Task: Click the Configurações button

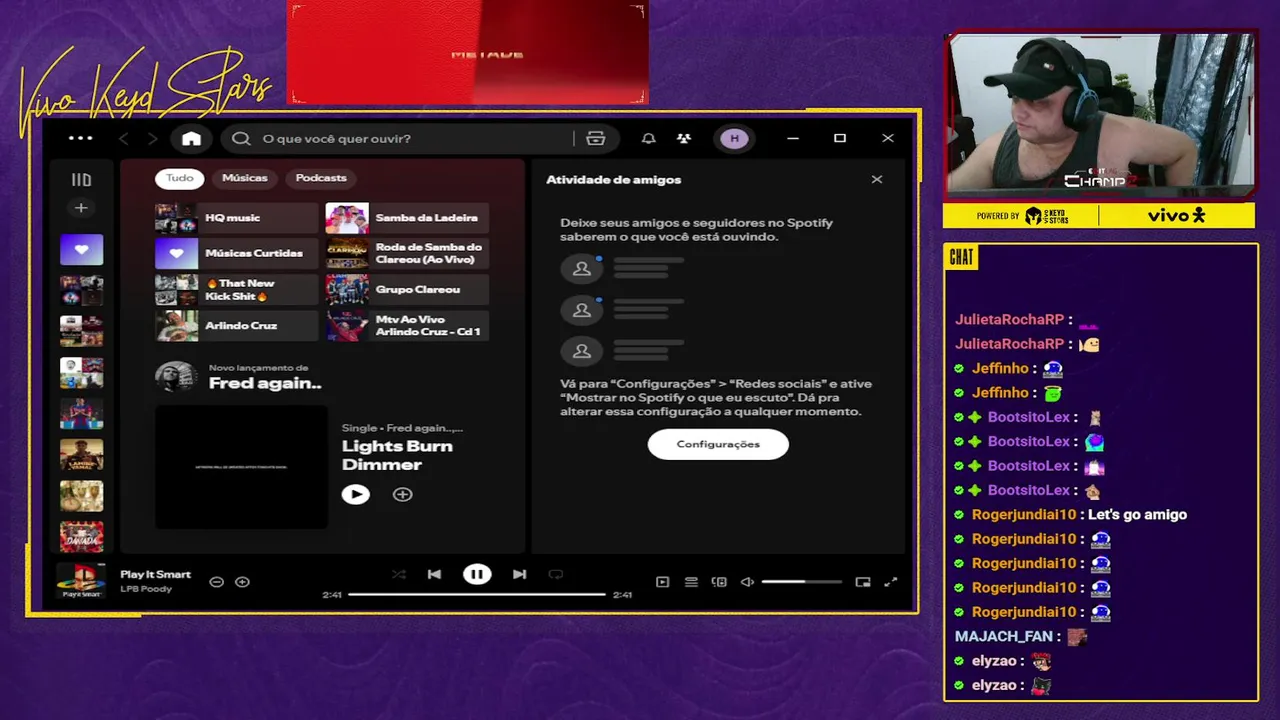Action: pos(718,444)
